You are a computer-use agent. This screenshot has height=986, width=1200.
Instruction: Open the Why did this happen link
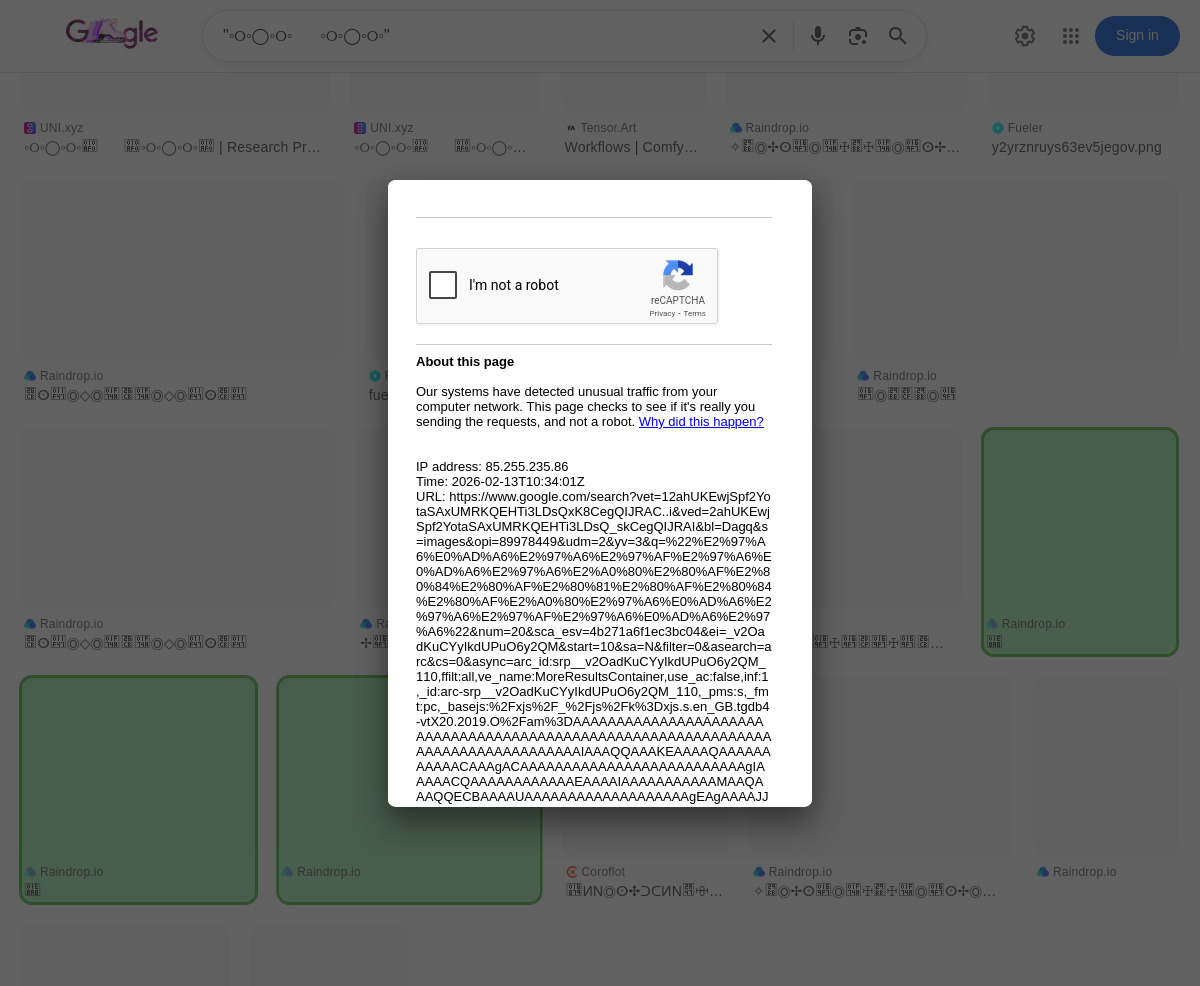(701, 422)
